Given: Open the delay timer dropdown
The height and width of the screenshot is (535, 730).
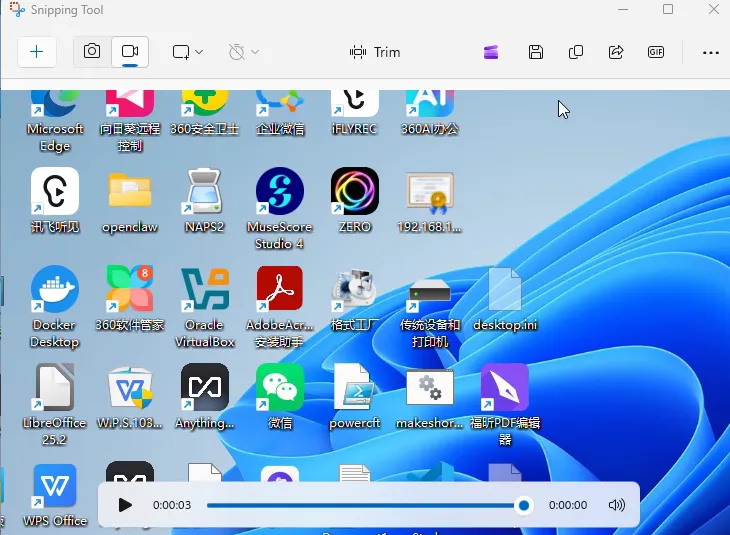Looking at the screenshot, I should point(243,52).
